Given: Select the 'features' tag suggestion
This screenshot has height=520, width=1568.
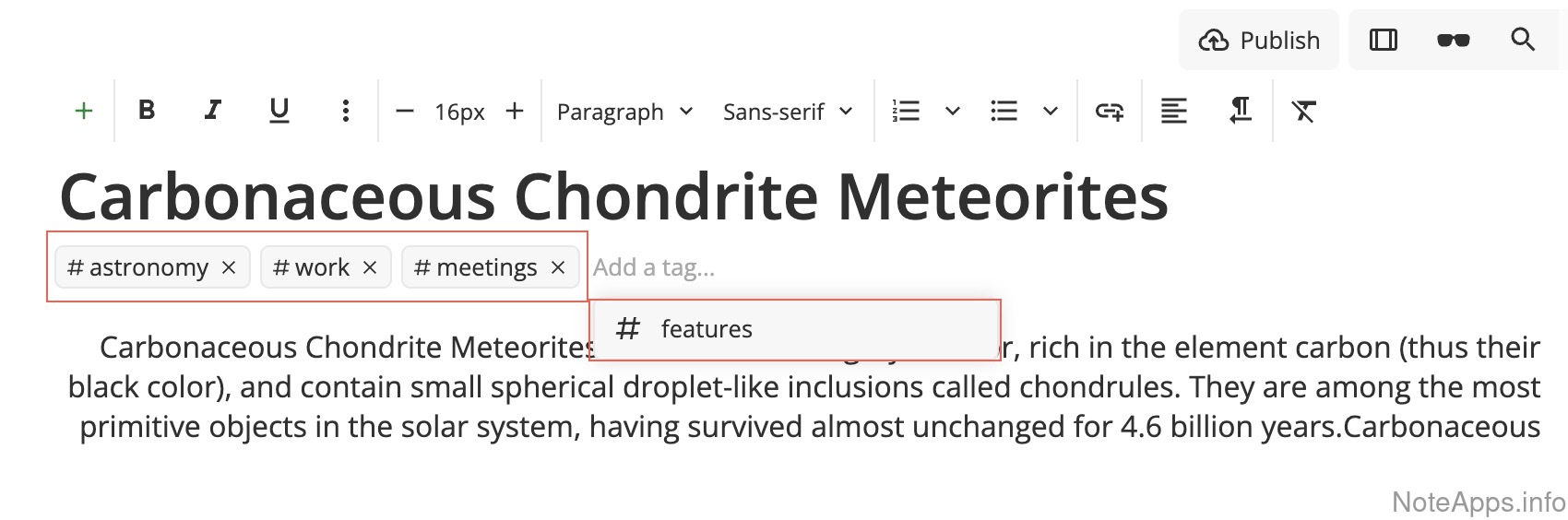Looking at the screenshot, I should [706, 329].
